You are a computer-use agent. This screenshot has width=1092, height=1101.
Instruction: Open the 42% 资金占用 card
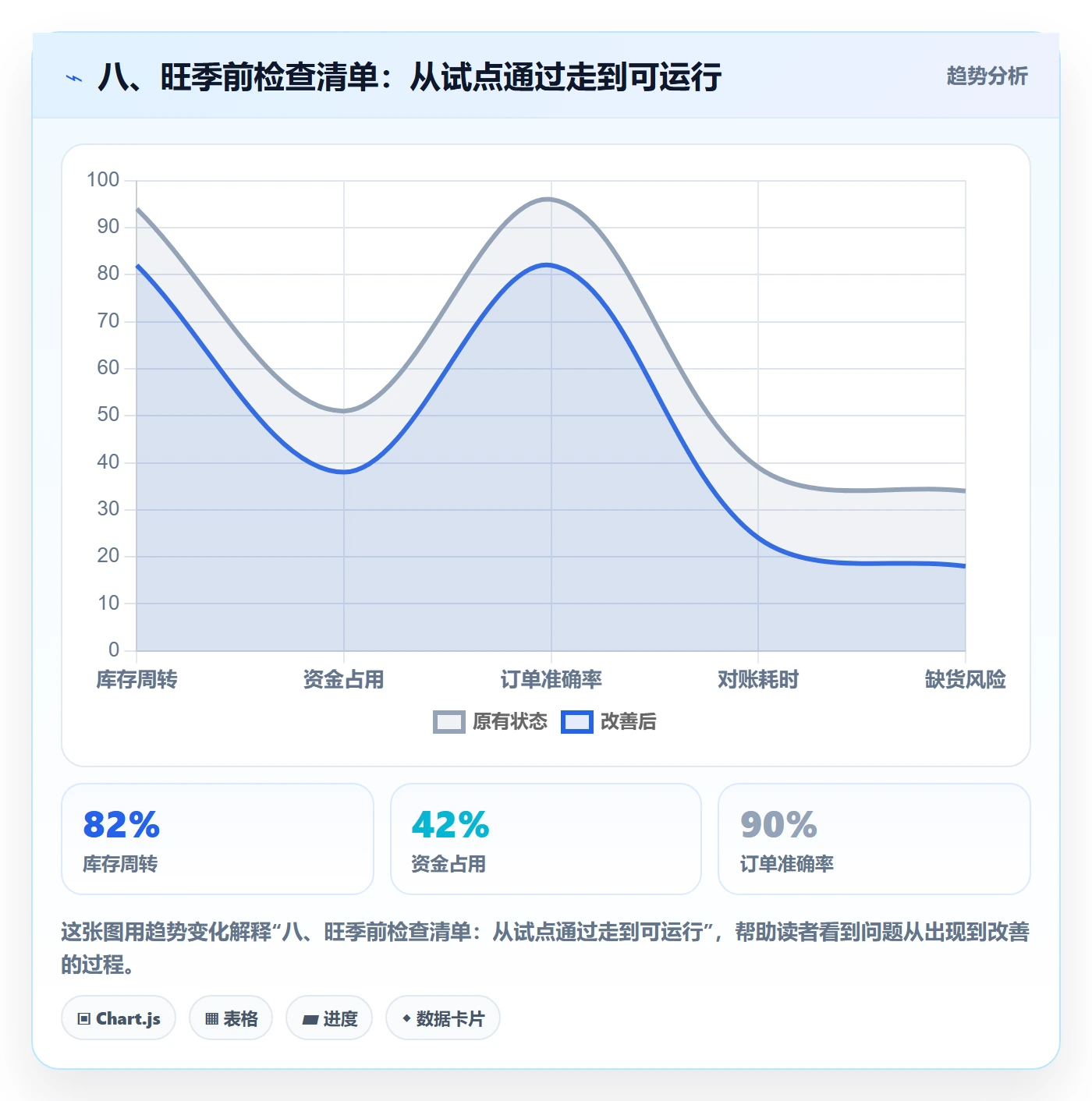(x=546, y=839)
